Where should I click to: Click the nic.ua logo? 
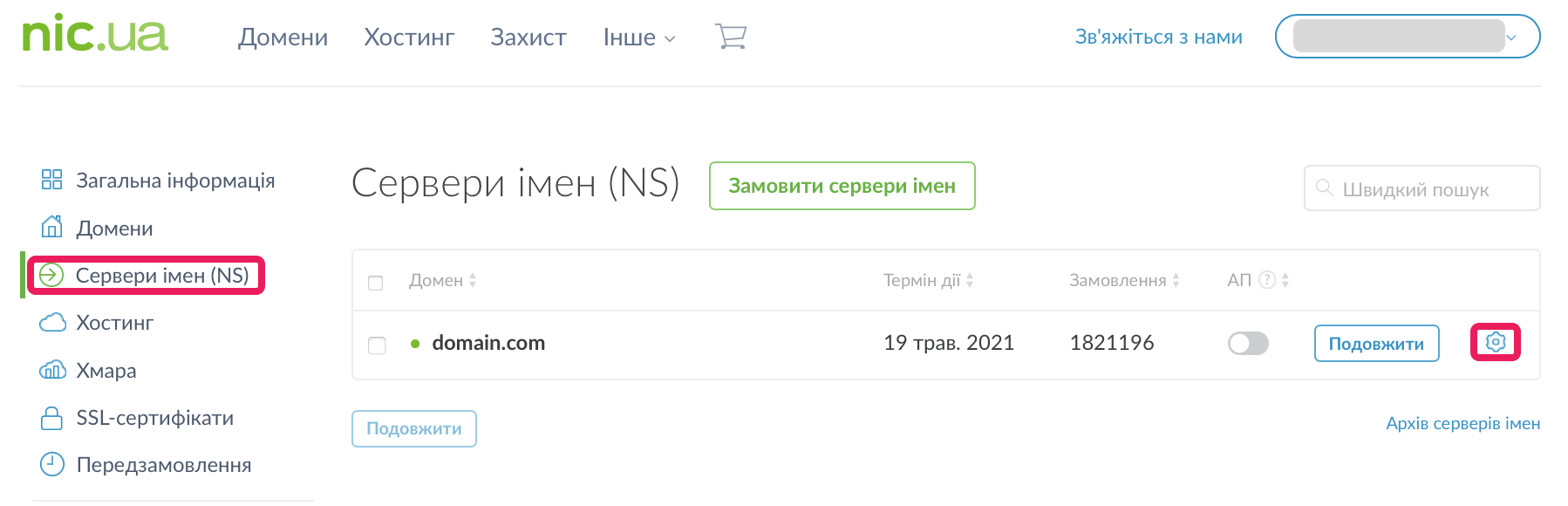click(95, 35)
